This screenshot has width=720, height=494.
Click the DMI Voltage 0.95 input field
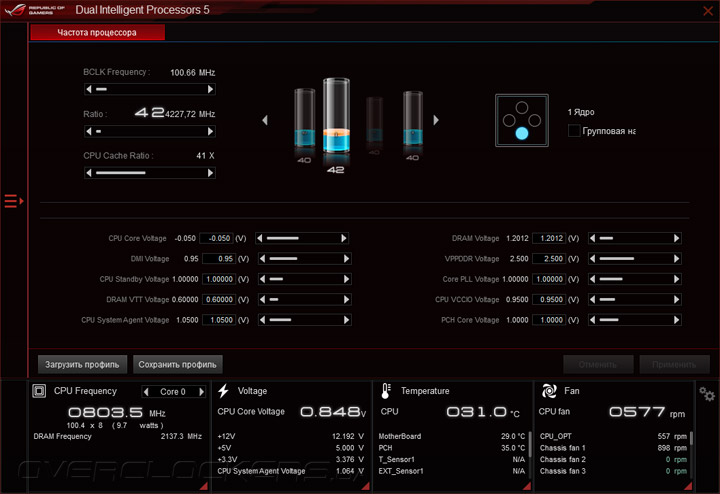(219, 258)
